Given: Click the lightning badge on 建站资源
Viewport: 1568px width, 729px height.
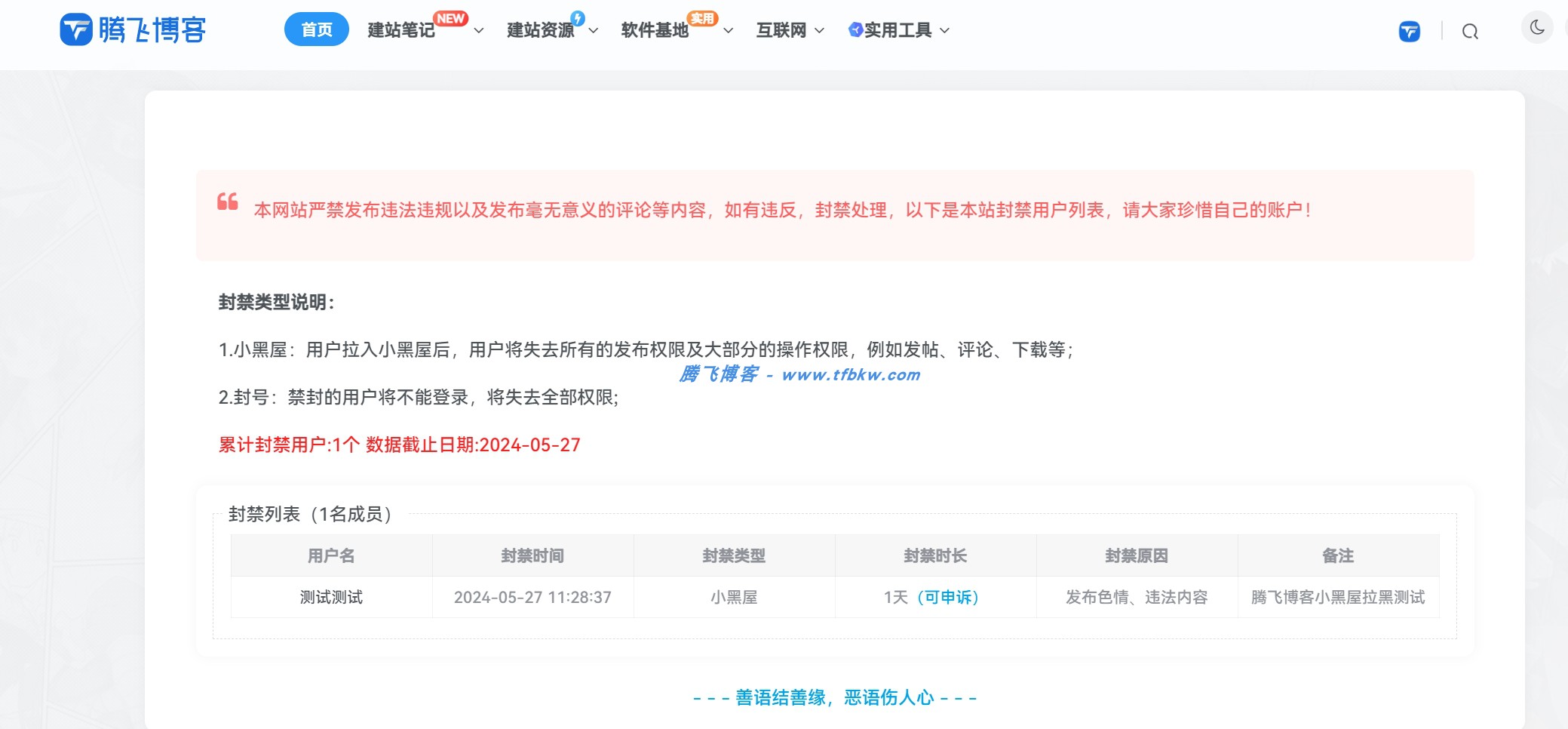Looking at the screenshot, I should point(578,17).
